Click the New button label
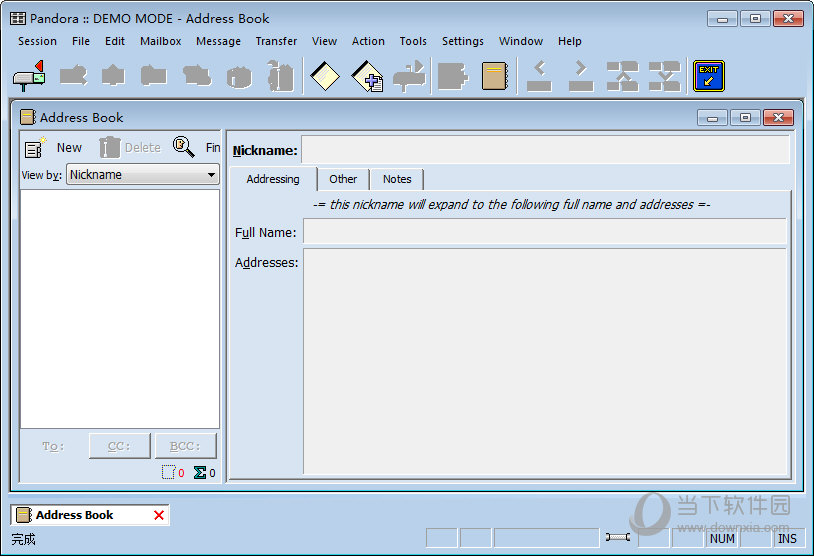The width and height of the screenshot is (814, 557). point(69,148)
